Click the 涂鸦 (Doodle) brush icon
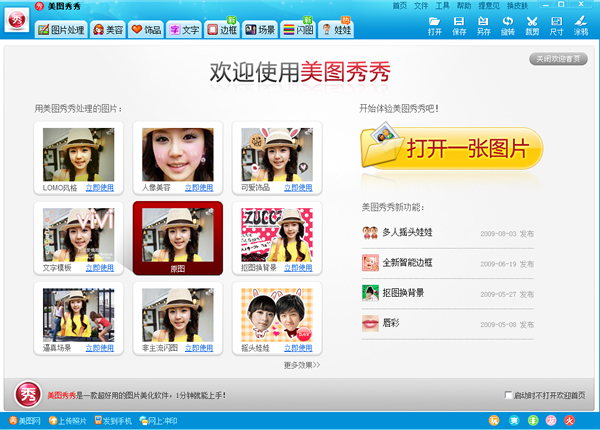This screenshot has width=600, height=430. (581, 25)
